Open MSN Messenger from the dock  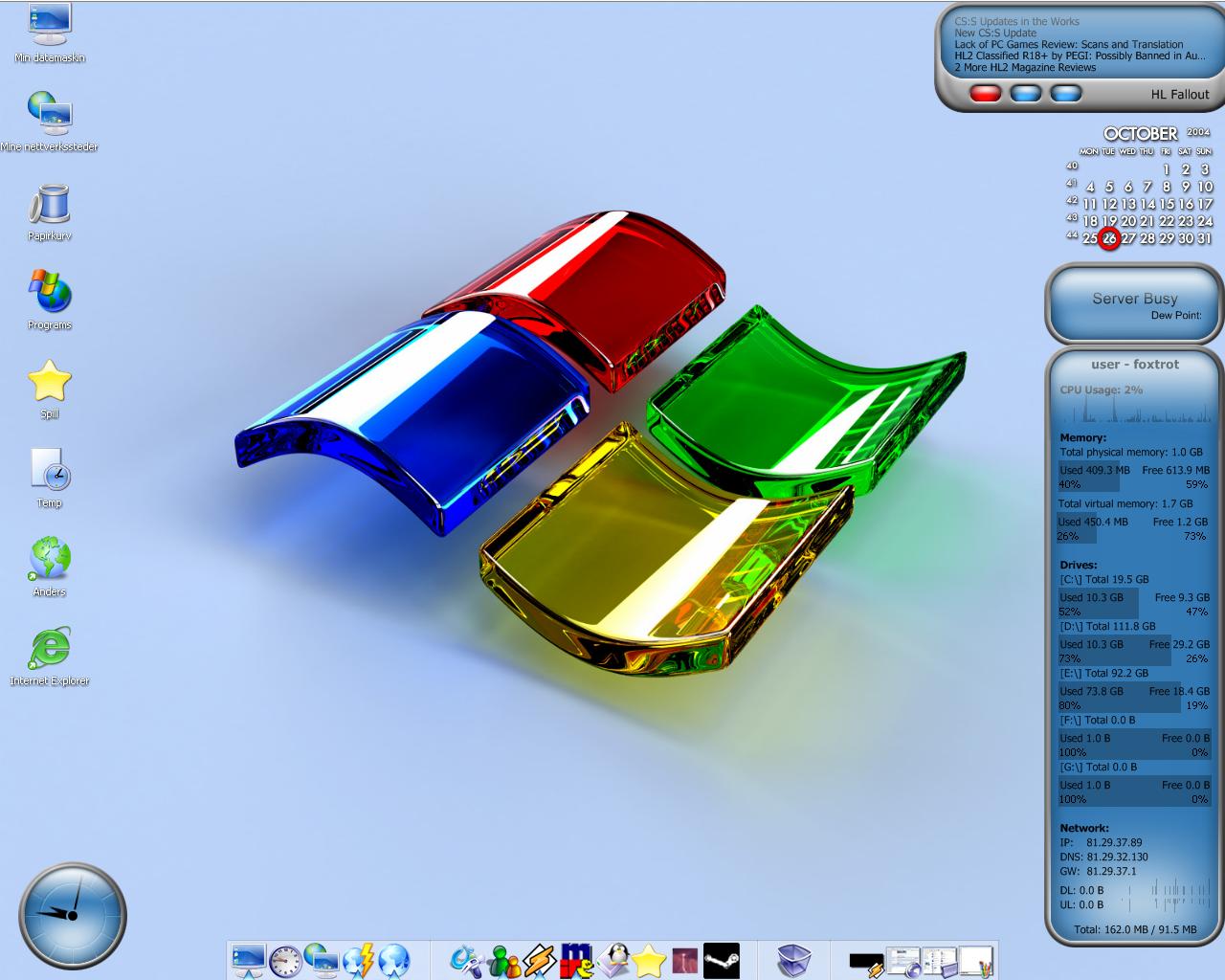coord(502,961)
